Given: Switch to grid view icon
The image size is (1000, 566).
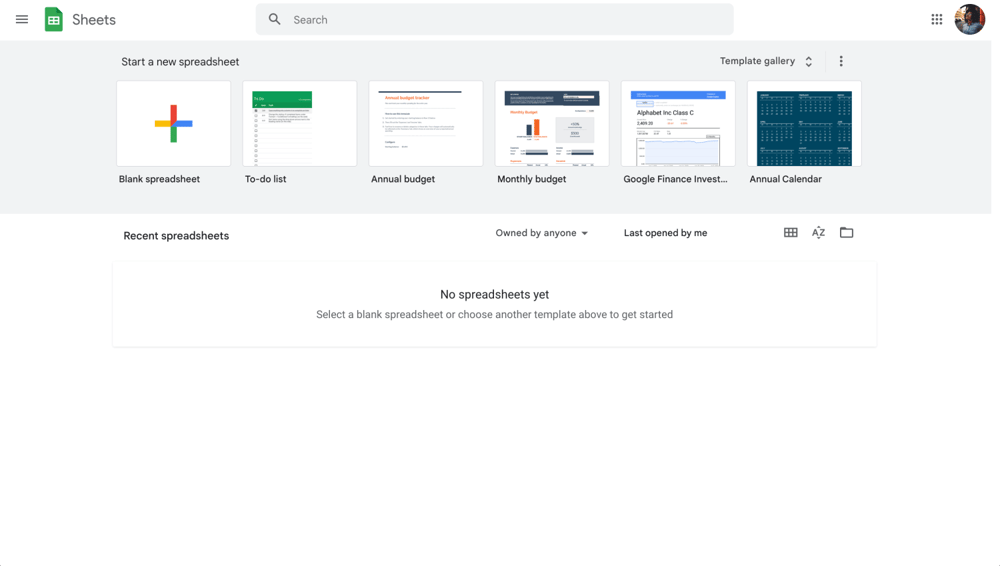Looking at the screenshot, I should (x=791, y=233).
